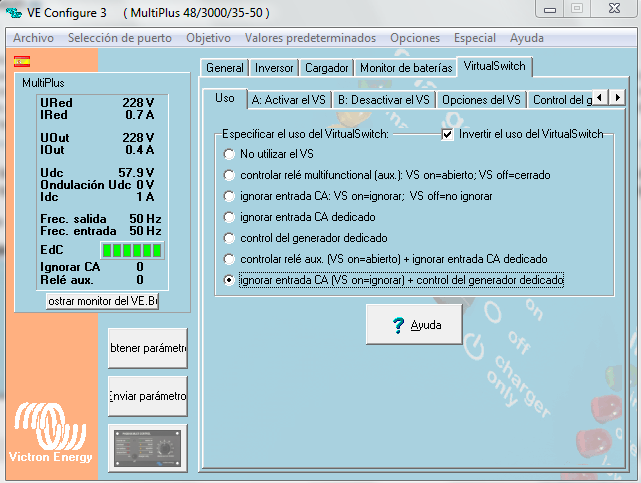The image size is (641, 483).
Task: Click the UOut 228 V reading
Action: click(x=97, y=138)
